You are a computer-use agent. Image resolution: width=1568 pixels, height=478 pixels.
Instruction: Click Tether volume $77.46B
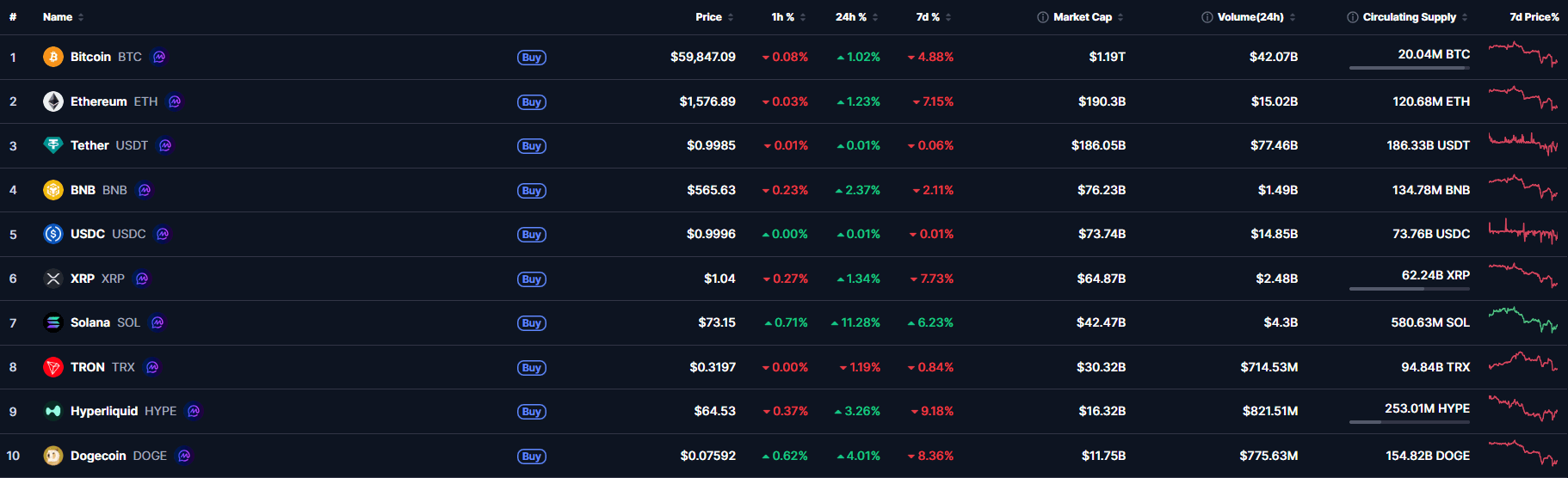(1274, 145)
